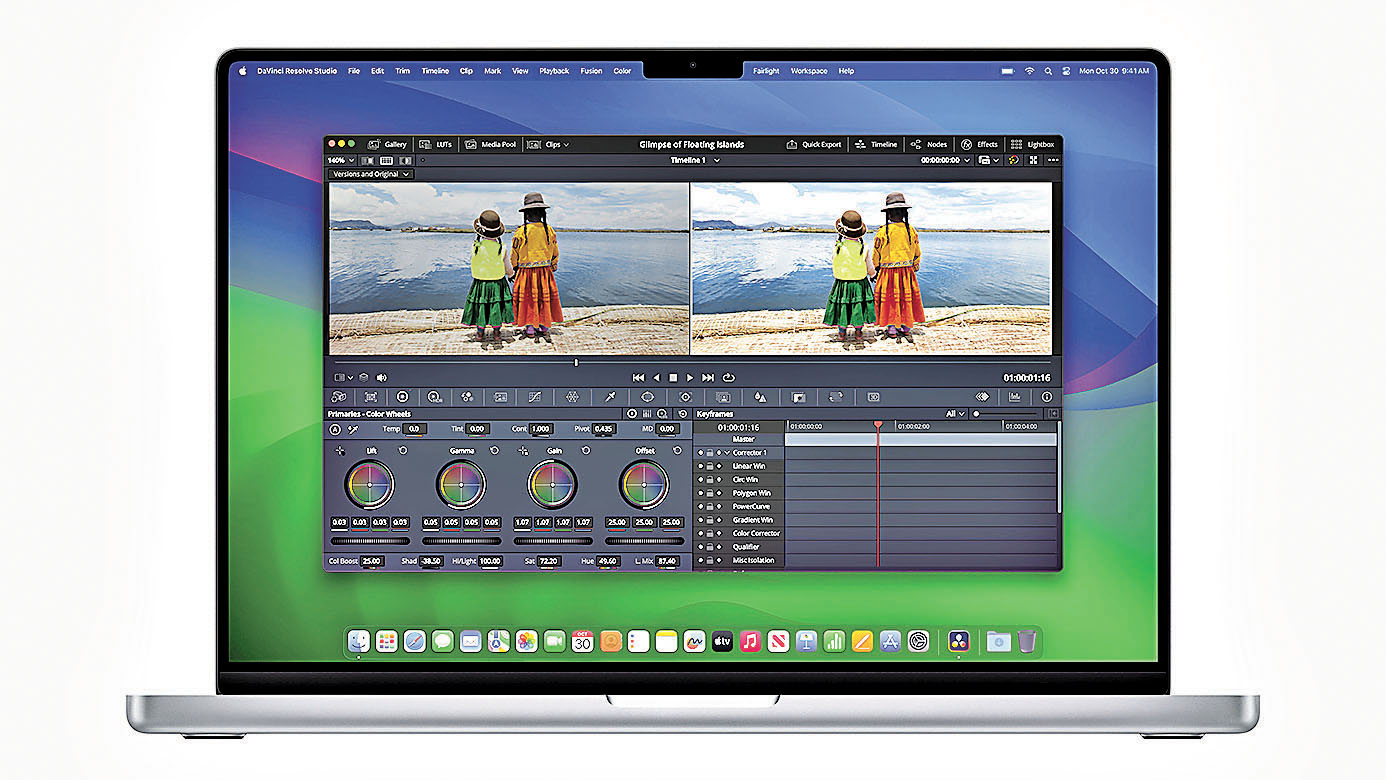Open the Fusion menu
Screen dimensions: 1386x780
591,71
